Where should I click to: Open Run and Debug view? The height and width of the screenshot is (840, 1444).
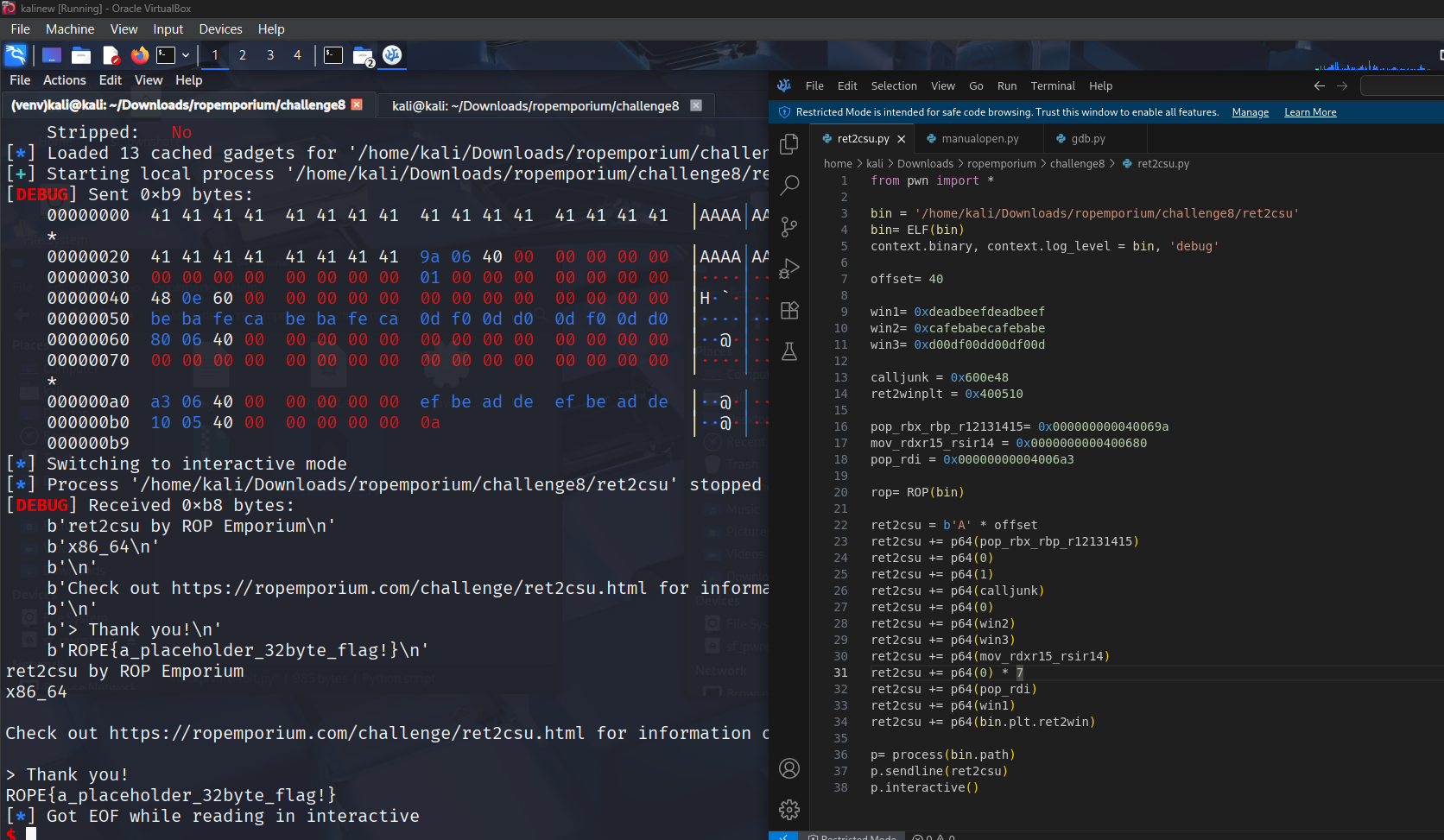(x=789, y=268)
